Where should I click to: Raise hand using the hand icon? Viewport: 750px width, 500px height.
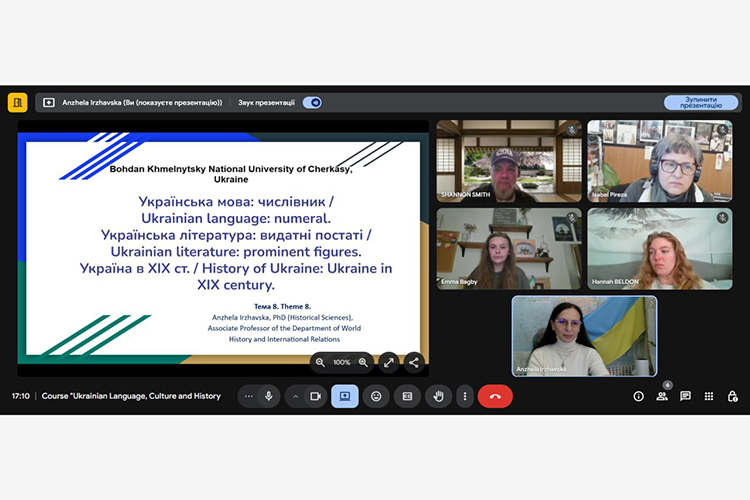(x=437, y=396)
